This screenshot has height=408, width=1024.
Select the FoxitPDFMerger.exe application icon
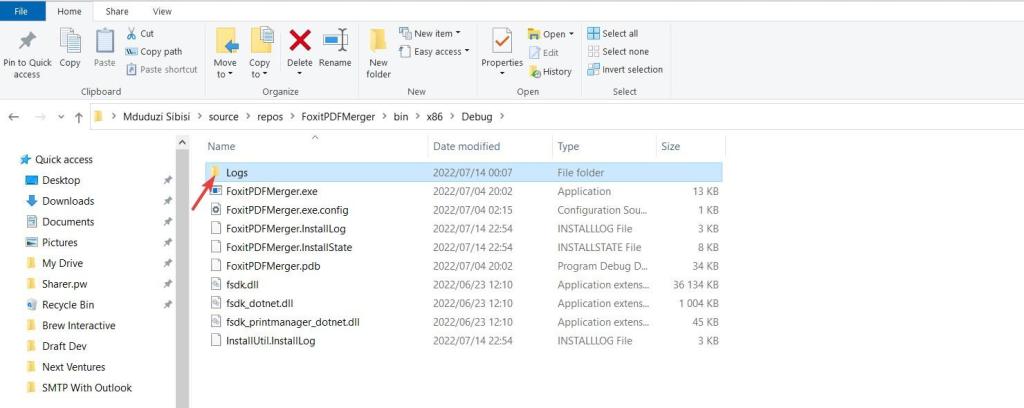[x=216, y=191]
